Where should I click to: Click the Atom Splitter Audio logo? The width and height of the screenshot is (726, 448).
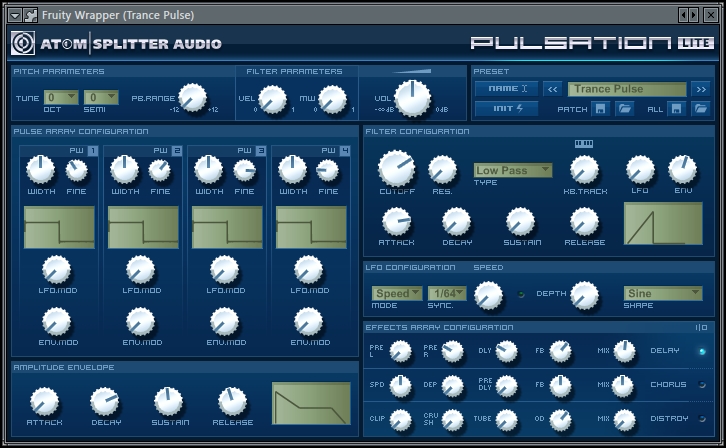[23, 44]
